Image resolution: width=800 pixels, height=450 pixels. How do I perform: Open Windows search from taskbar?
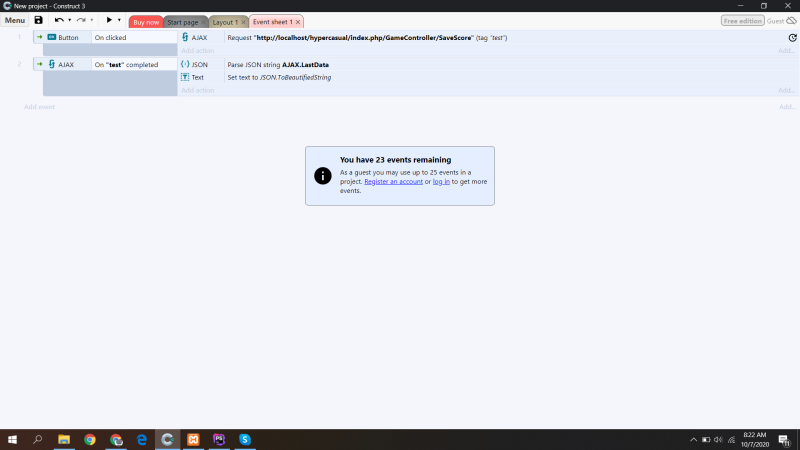click(x=38, y=439)
